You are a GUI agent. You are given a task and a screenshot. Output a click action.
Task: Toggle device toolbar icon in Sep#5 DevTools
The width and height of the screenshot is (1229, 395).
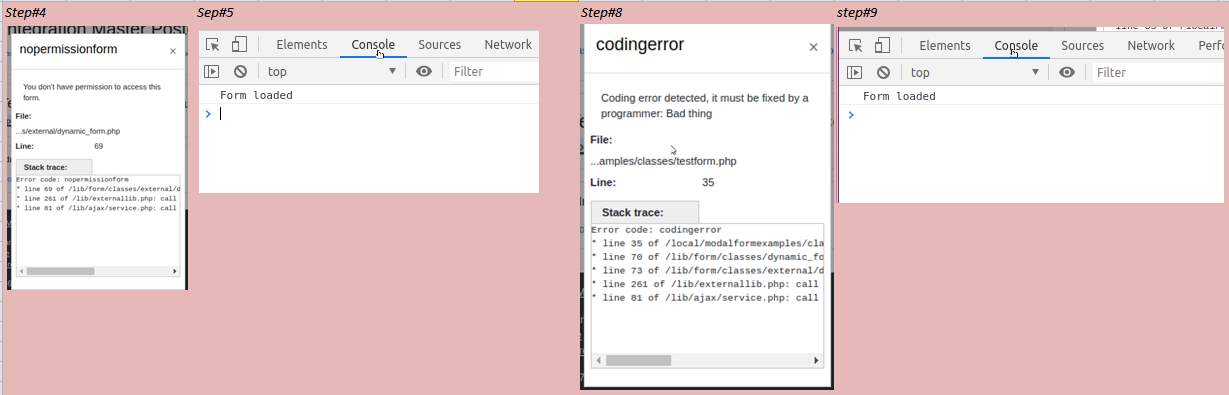[239, 44]
